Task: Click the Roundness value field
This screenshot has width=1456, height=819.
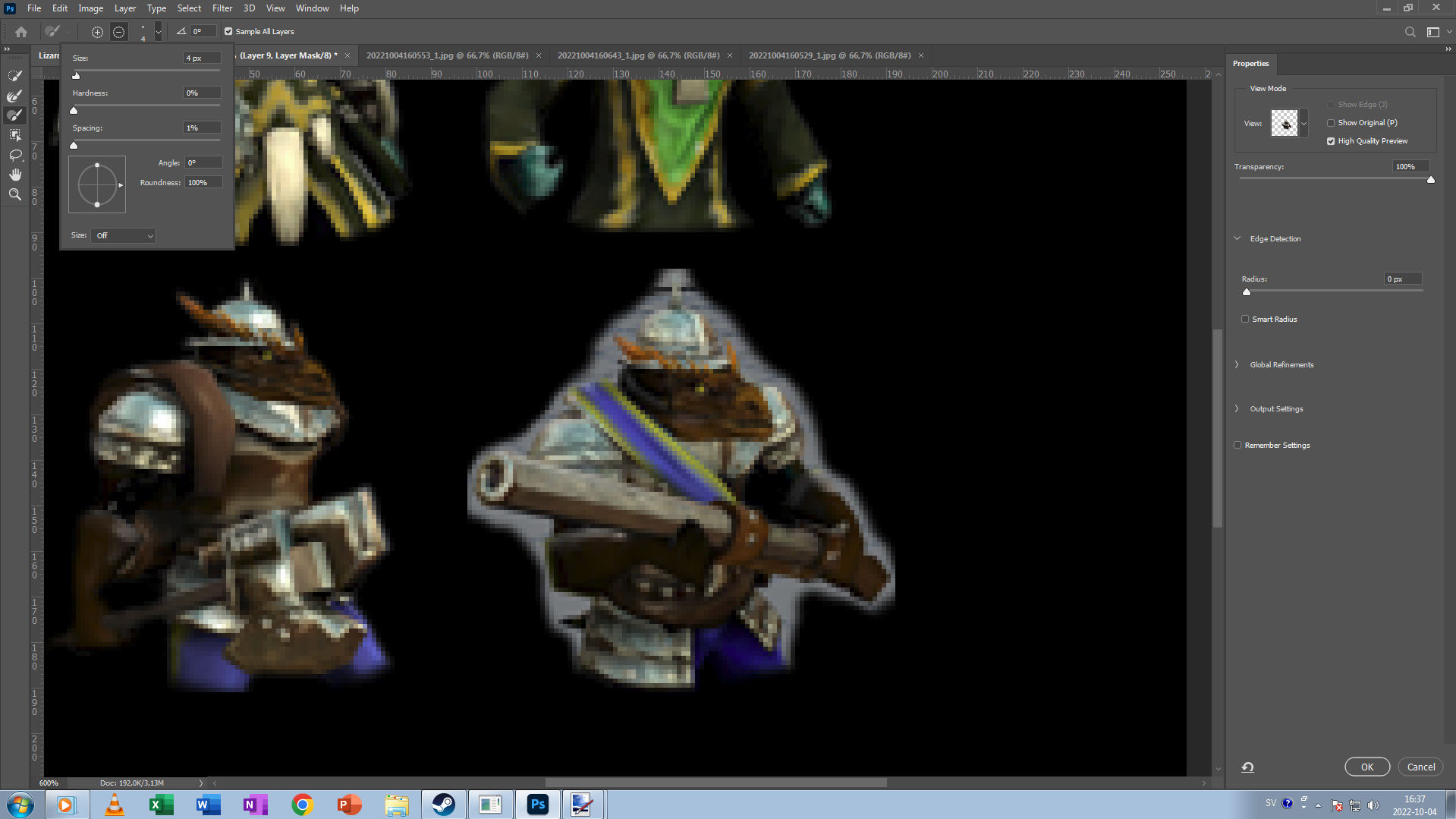Action: pos(203,183)
